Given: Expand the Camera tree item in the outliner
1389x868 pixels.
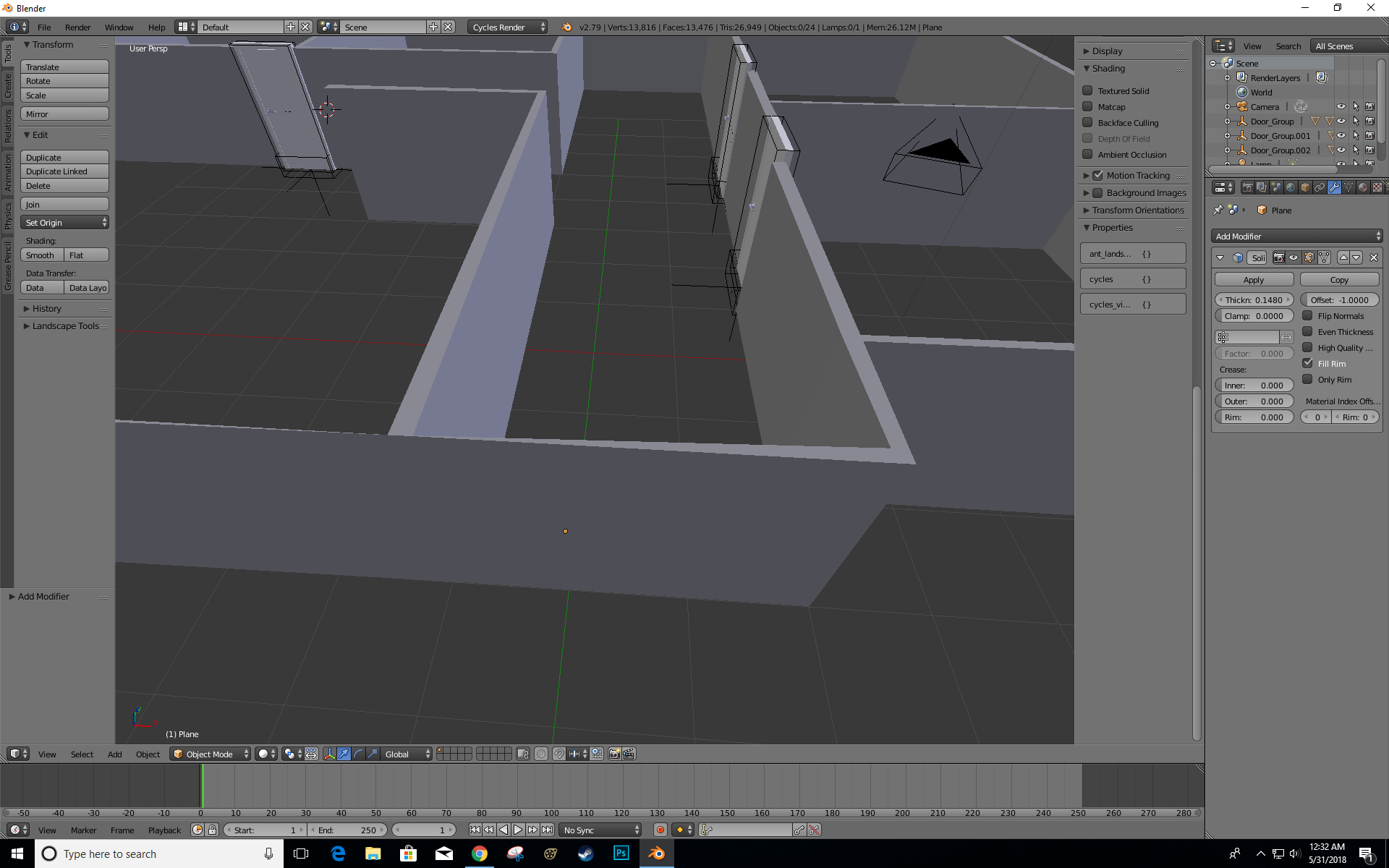Looking at the screenshot, I should point(1227,106).
